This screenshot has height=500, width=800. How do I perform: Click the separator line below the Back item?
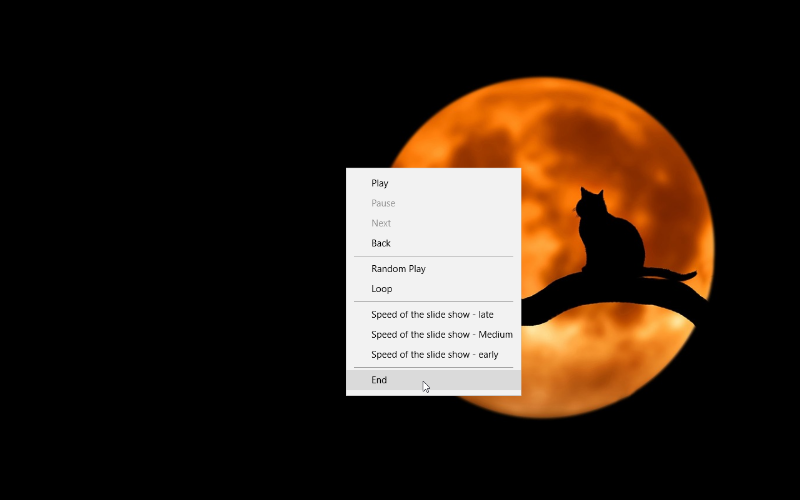[433, 256]
